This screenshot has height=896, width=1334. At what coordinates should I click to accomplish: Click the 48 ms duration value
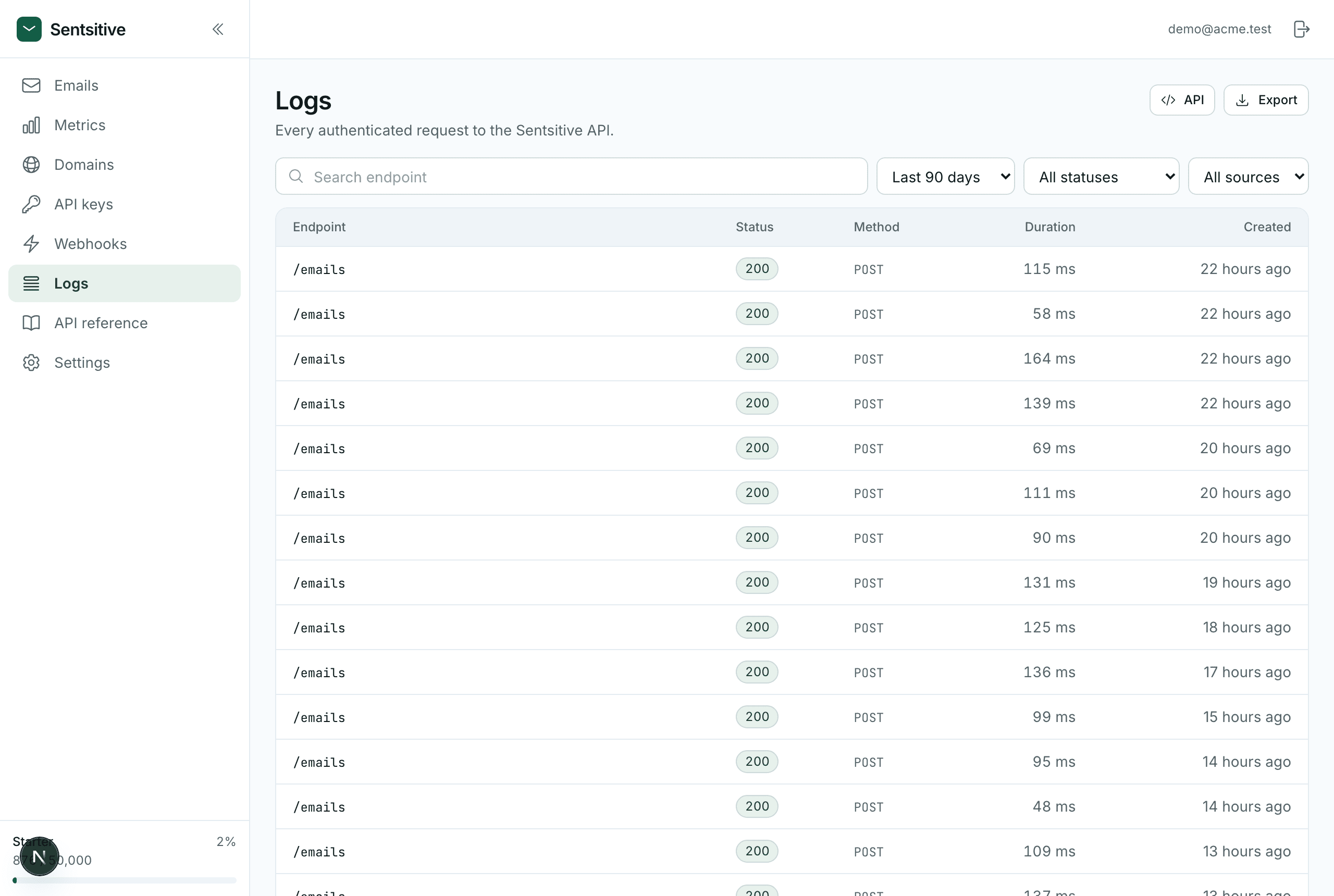click(x=1053, y=806)
